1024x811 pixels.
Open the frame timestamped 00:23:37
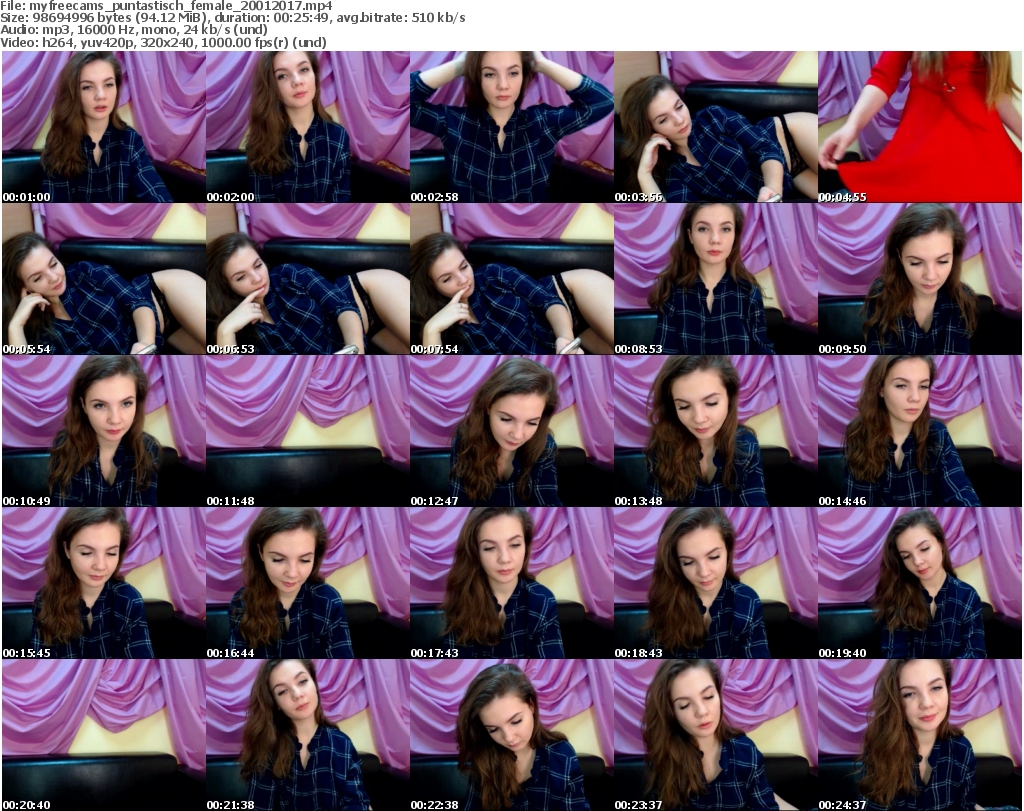(x=716, y=735)
